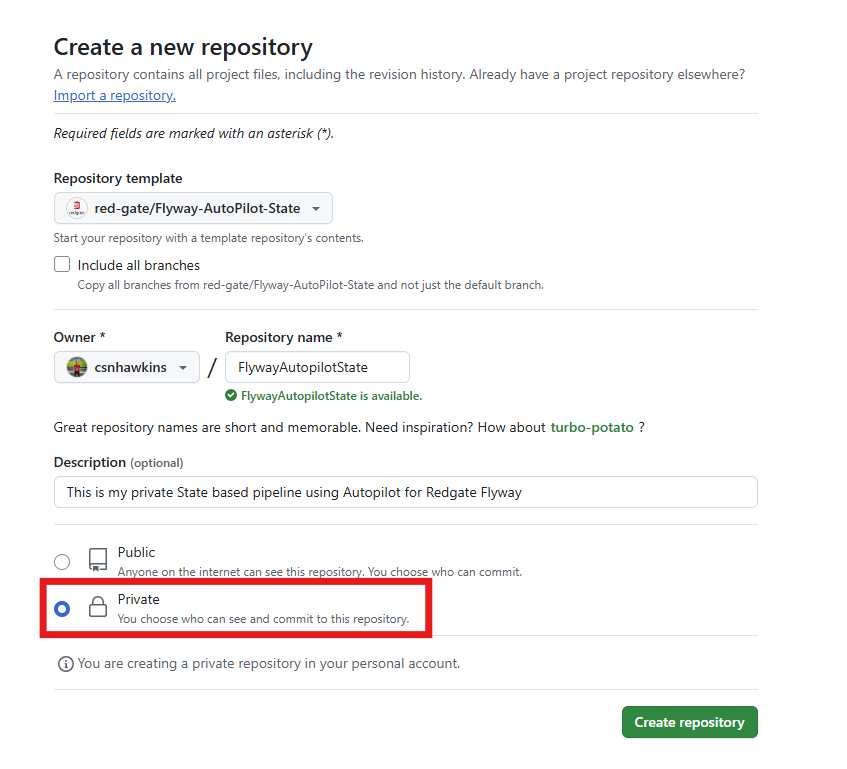847x769 pixels.
Task: Click the Redgate logo in template selector
Action: (76, 208)
